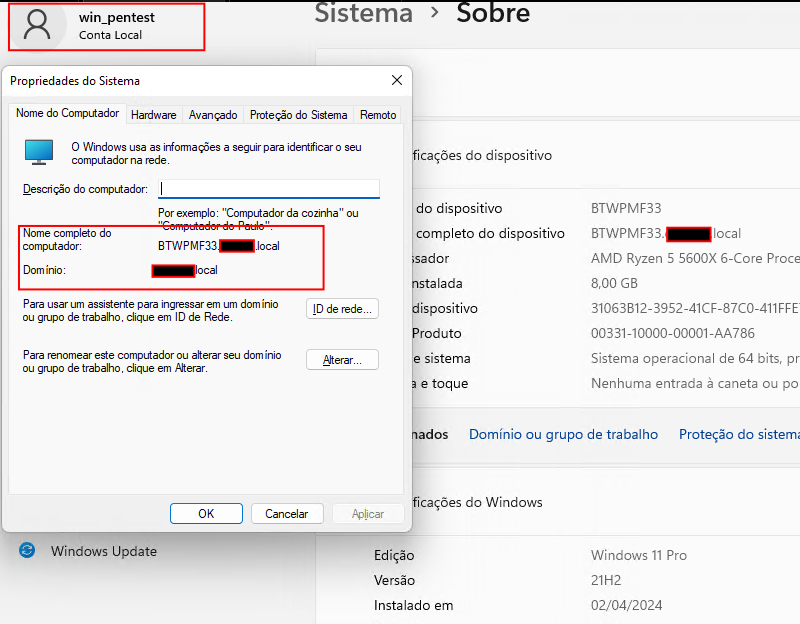Image resolution: width=800 pixels, height=624 pixels.
Task: Confirm the dialog with OK
Action: coord(206,513)
